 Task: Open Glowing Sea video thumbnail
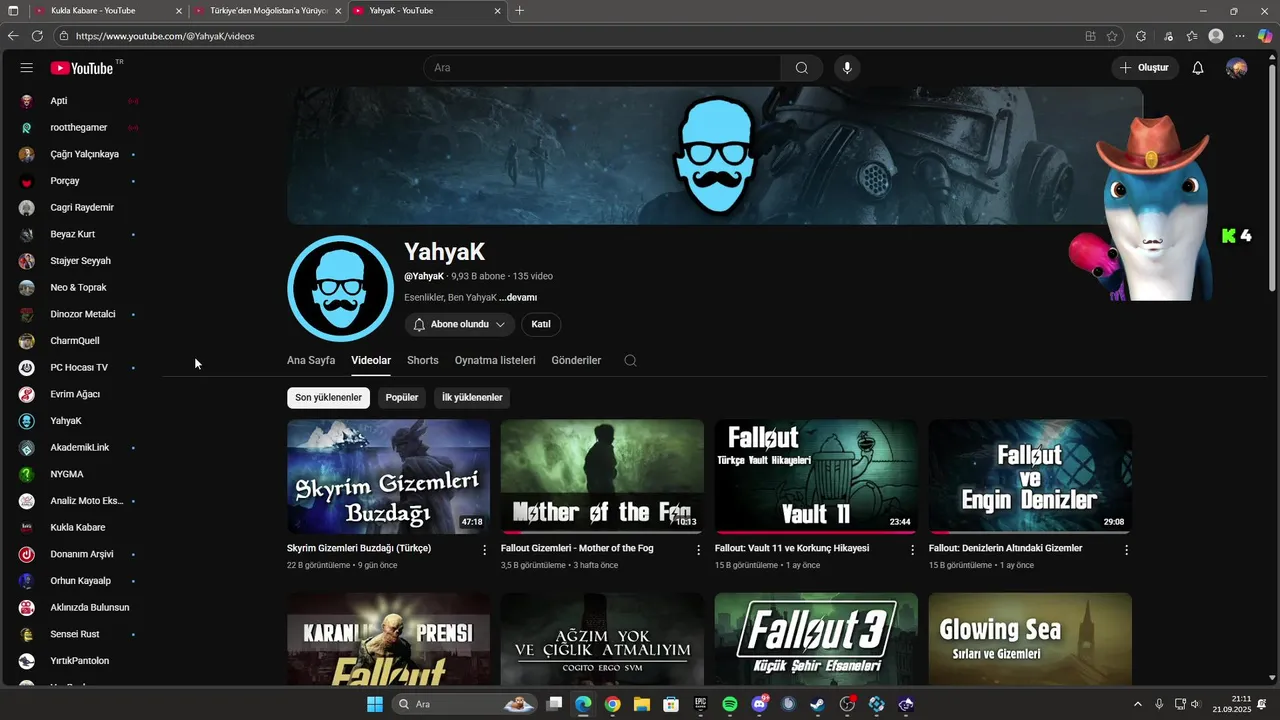(x=1030, y=640)
